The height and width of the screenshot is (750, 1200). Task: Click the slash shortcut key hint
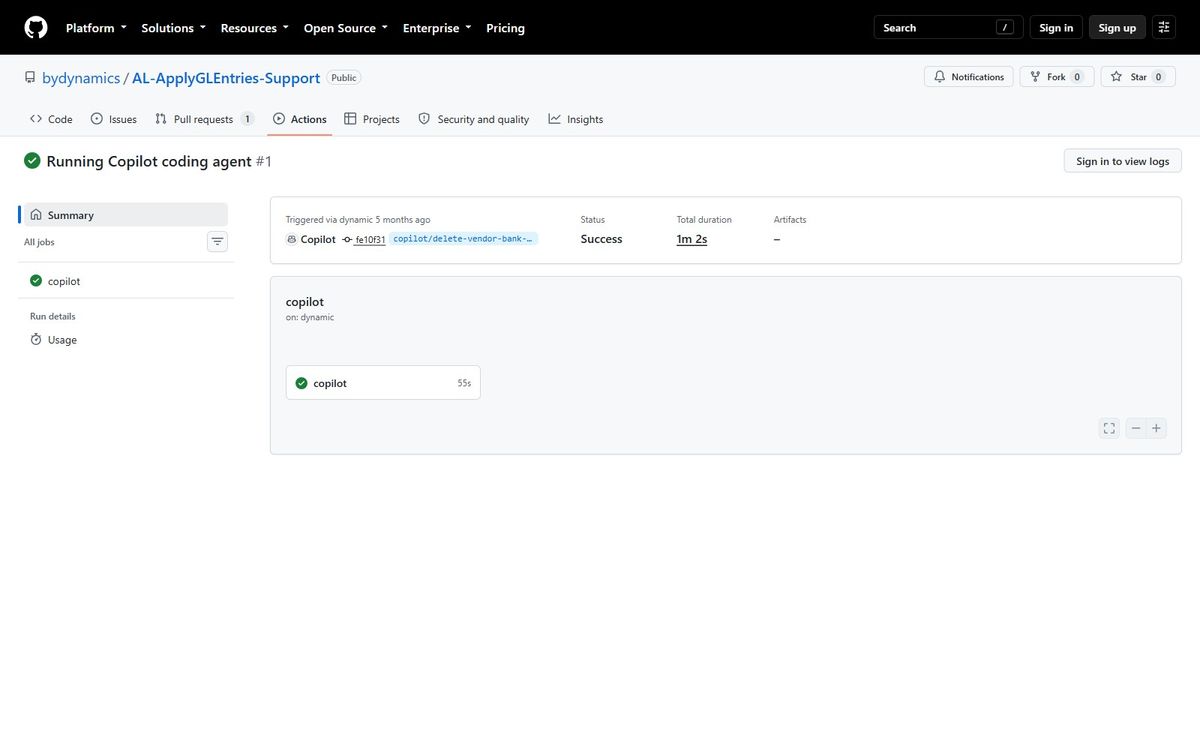click(1006, 28)
